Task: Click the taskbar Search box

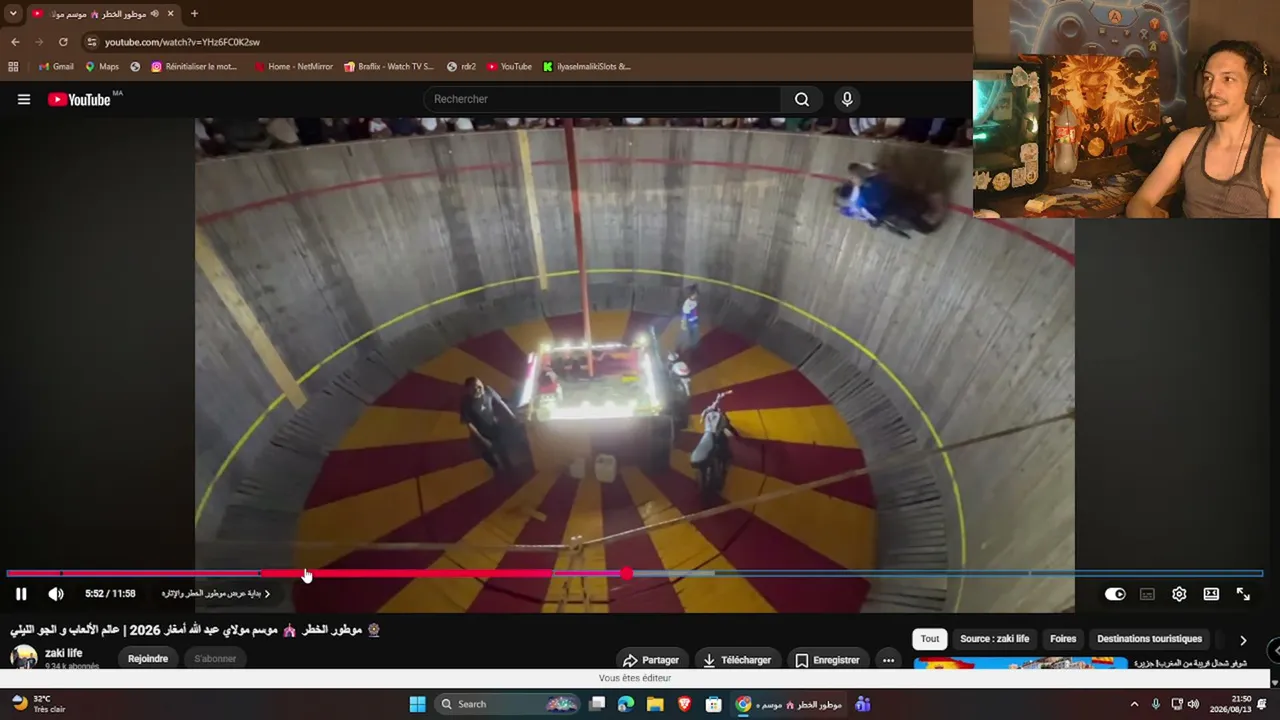Action: click(506, 704)
